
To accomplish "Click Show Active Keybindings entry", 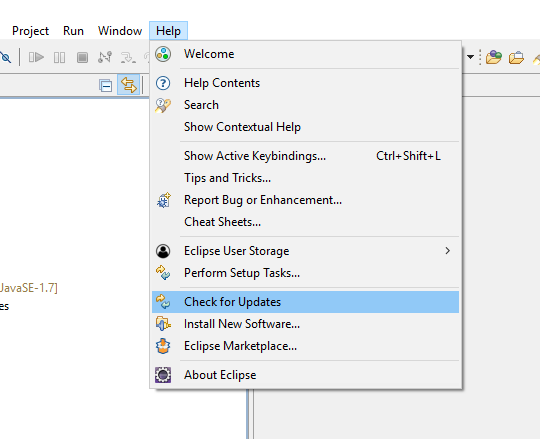I will point(305,156).
